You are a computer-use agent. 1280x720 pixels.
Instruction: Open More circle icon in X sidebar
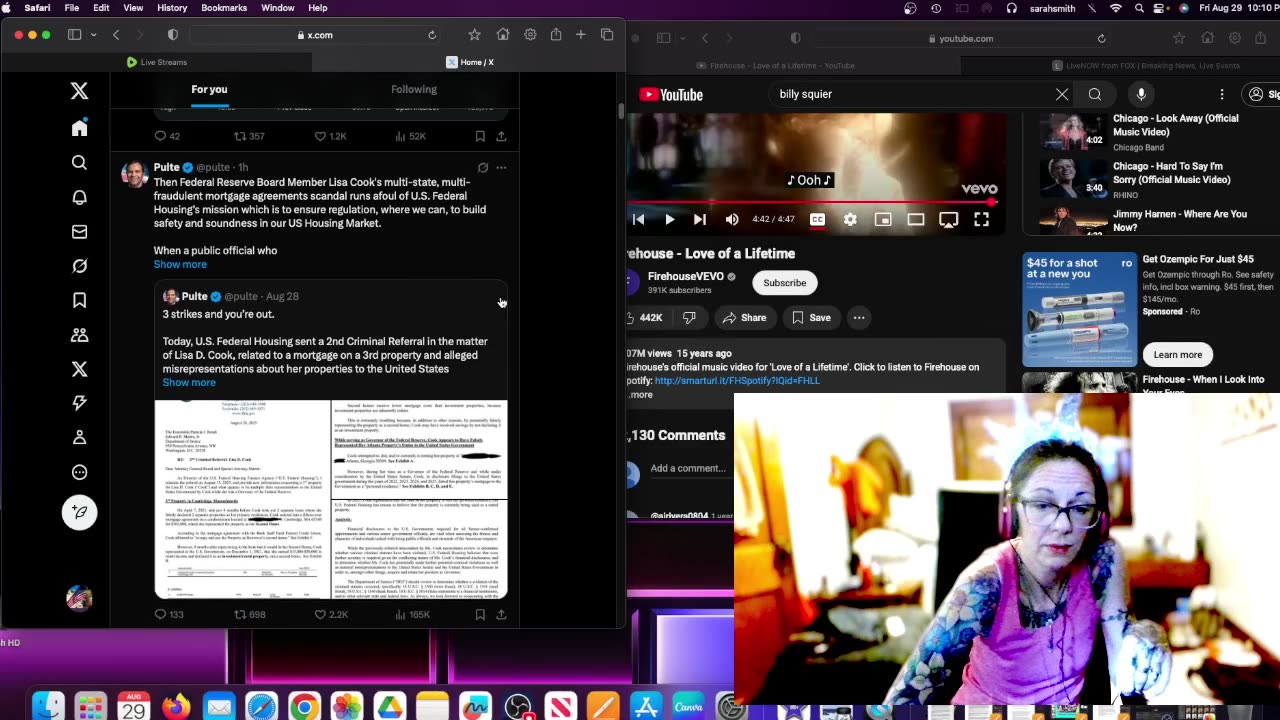(79, 472)
